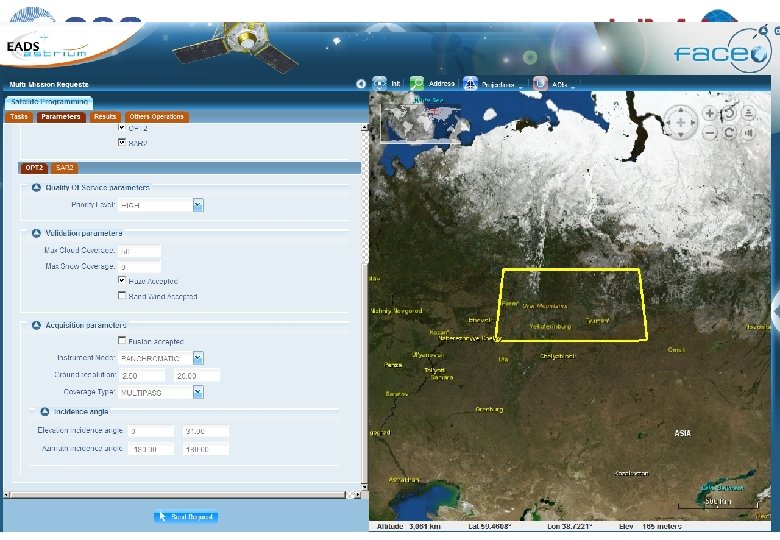780x540 pixels.
Task: Collapse Quality Of Service parameters section
Action: 36,188
